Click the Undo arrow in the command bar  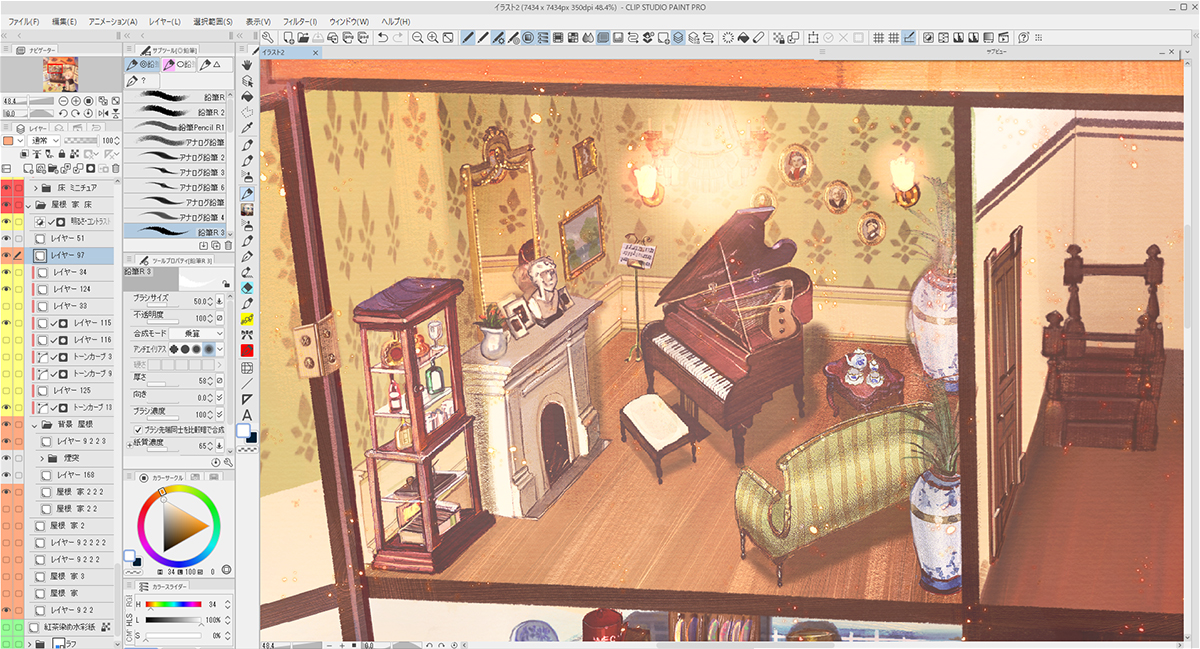[383, 38]
